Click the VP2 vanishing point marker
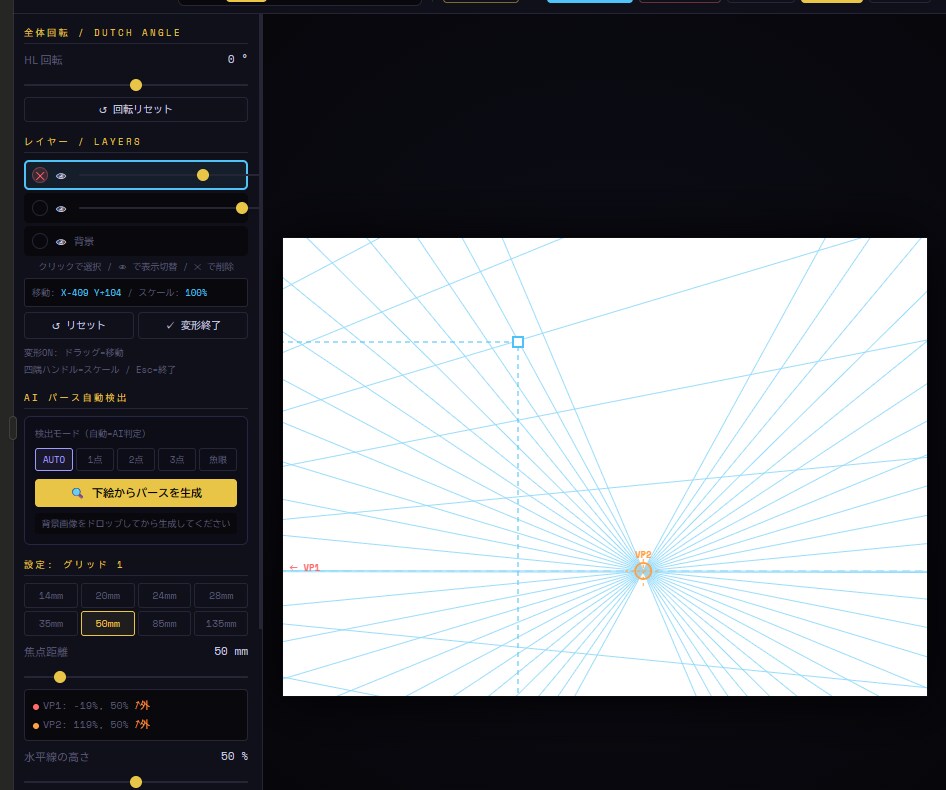The height and width of the screenshot is (790, 946). point(643,570)
